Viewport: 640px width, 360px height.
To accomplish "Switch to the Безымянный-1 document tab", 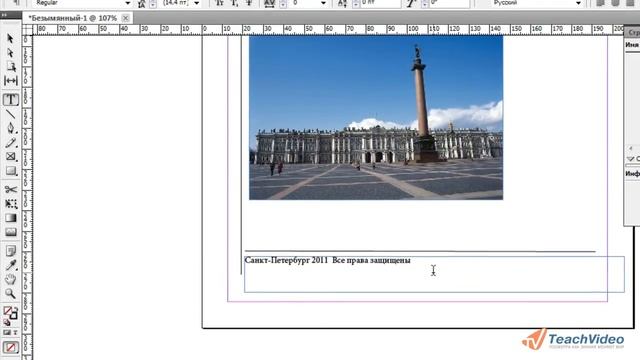I will (73, 18).
